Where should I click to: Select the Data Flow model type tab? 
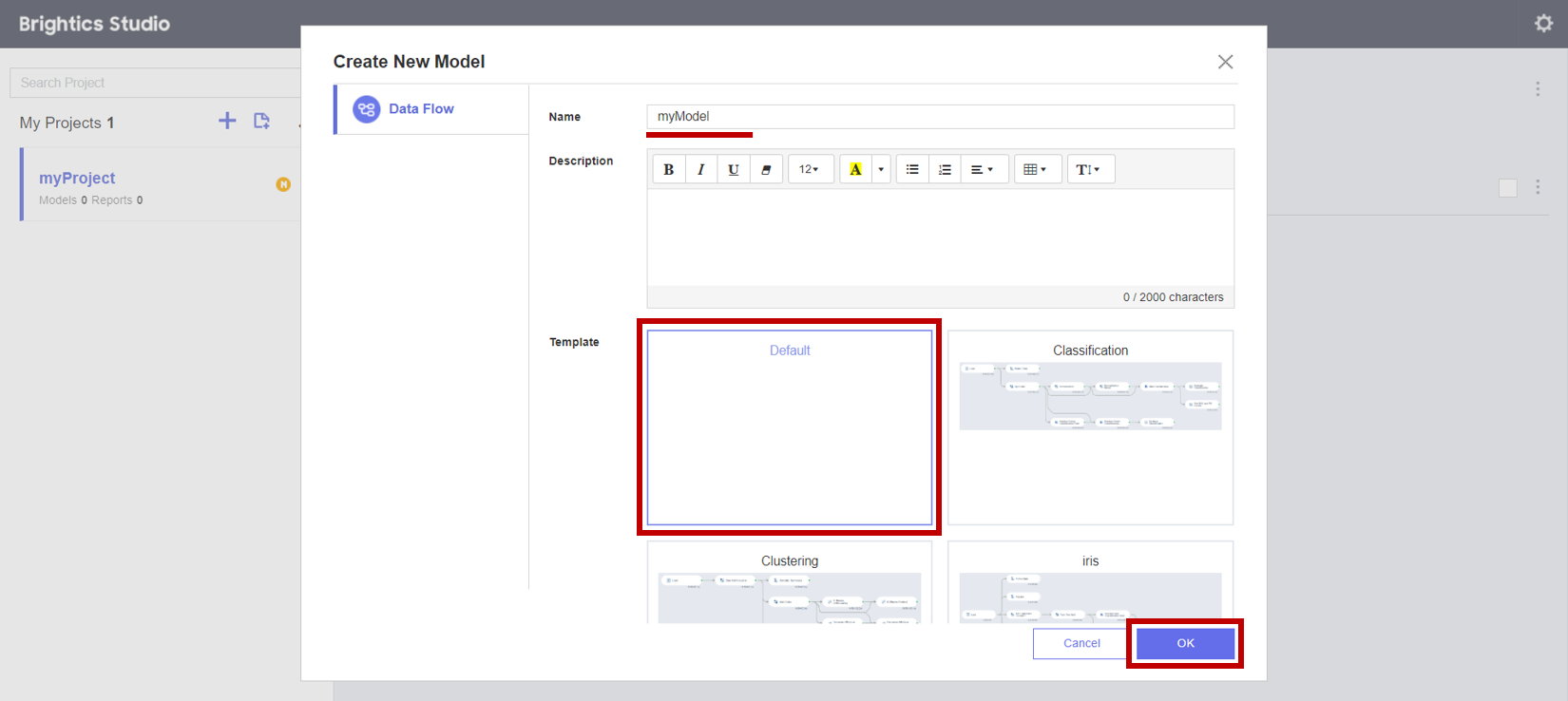[x=431, y=109]
